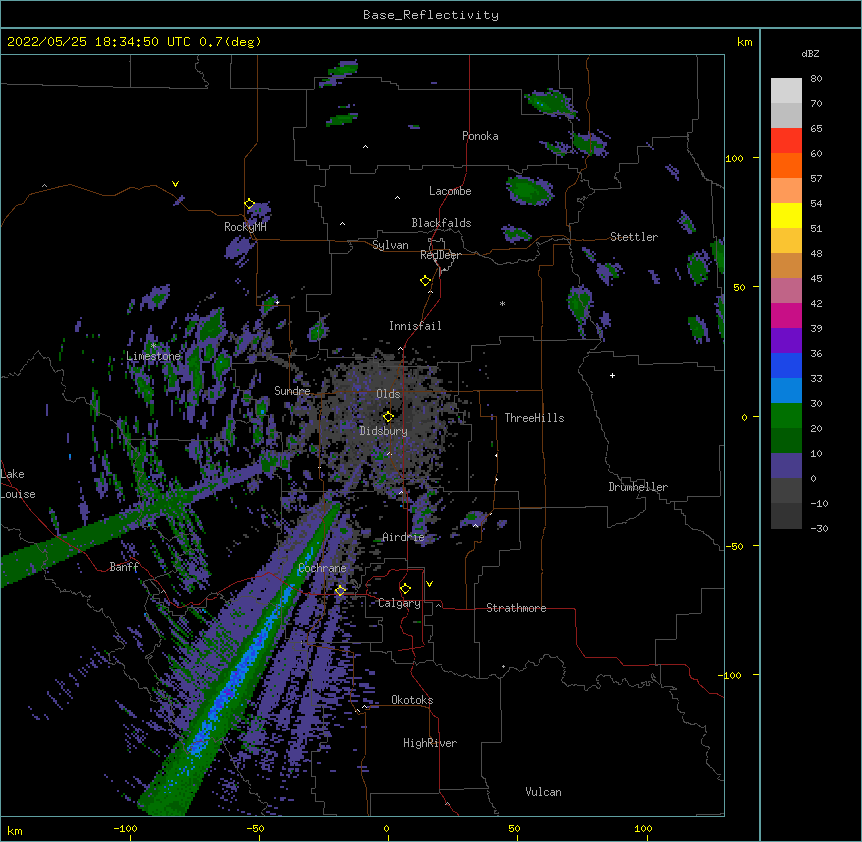862x842 pixels.
Task: Click the Limestone label
Action: click(x=153, y=356)
